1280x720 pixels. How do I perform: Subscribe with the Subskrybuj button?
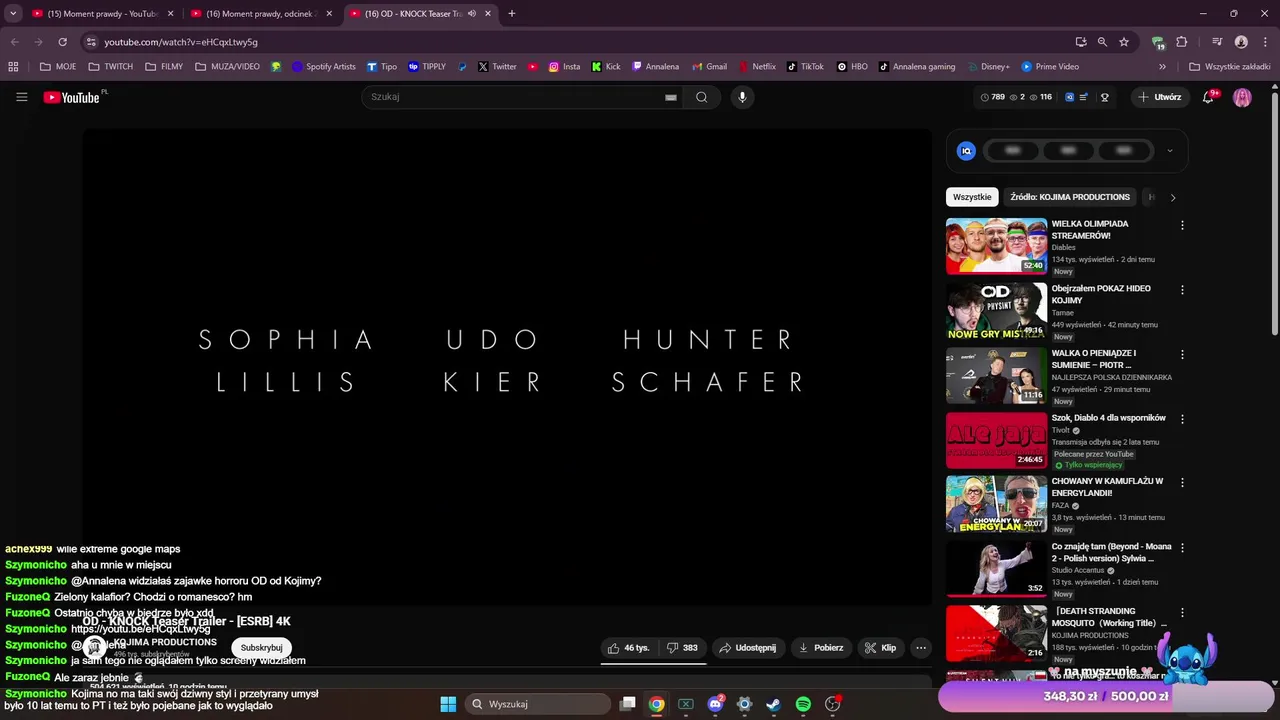click(261, 647)
